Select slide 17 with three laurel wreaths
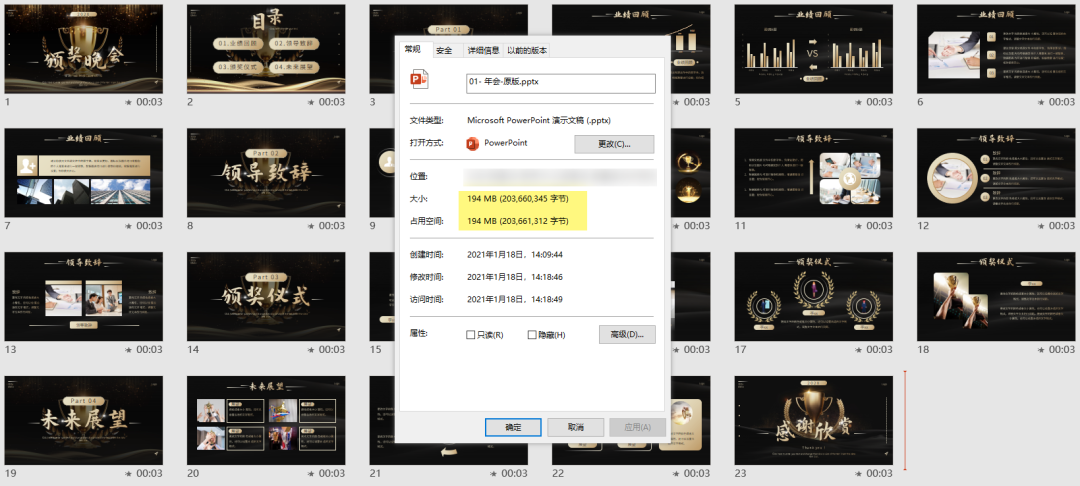 click(813, 297)
